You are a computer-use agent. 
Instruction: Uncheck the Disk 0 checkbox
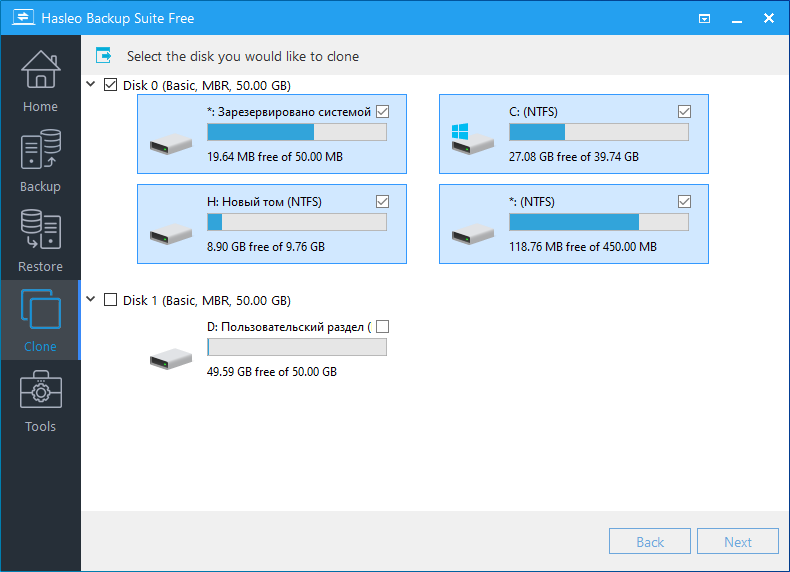tap(110, 85)
